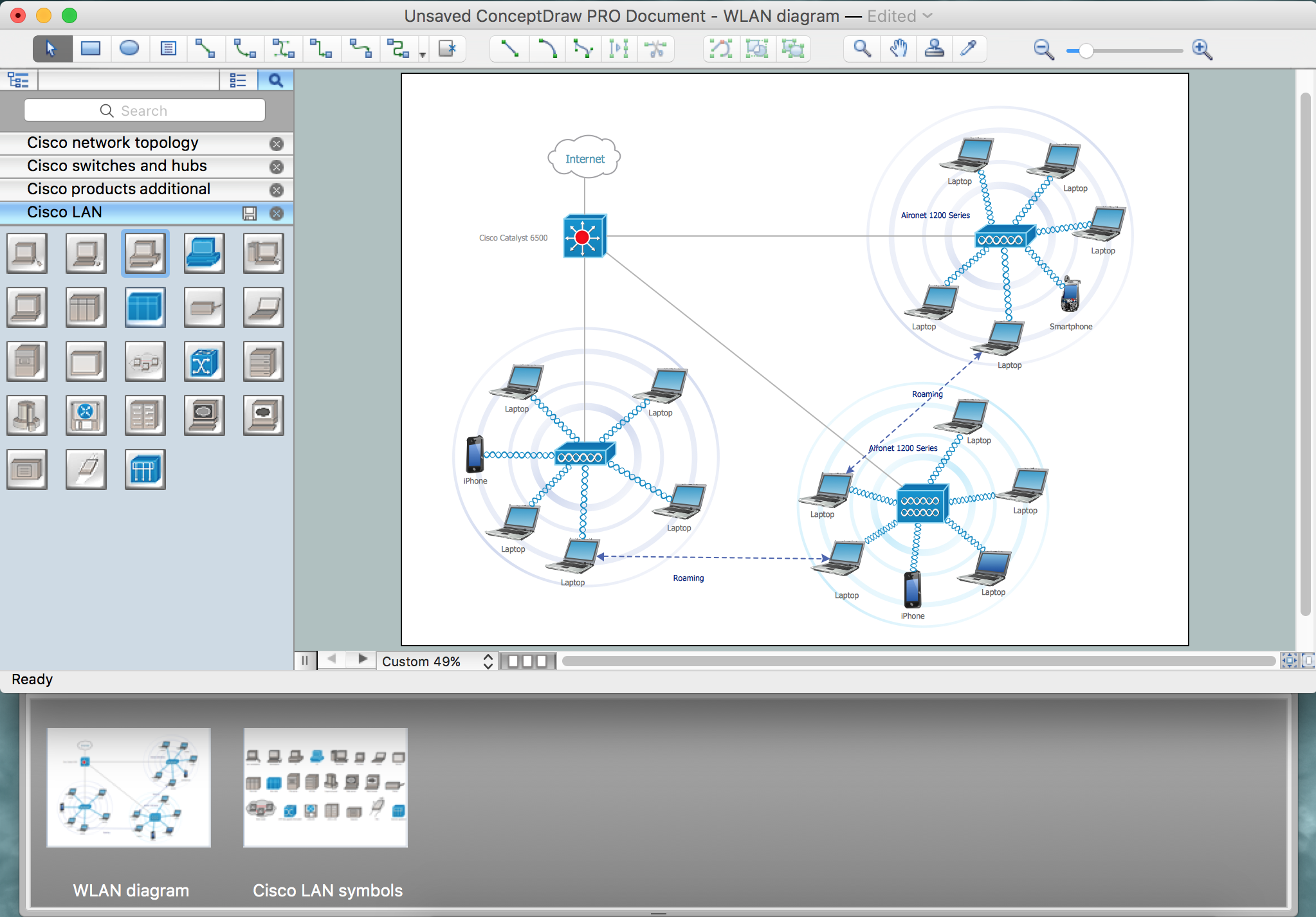The image size is (1316, 917).
Task: Close Cisco network topology library
Action: coord(277,143)
